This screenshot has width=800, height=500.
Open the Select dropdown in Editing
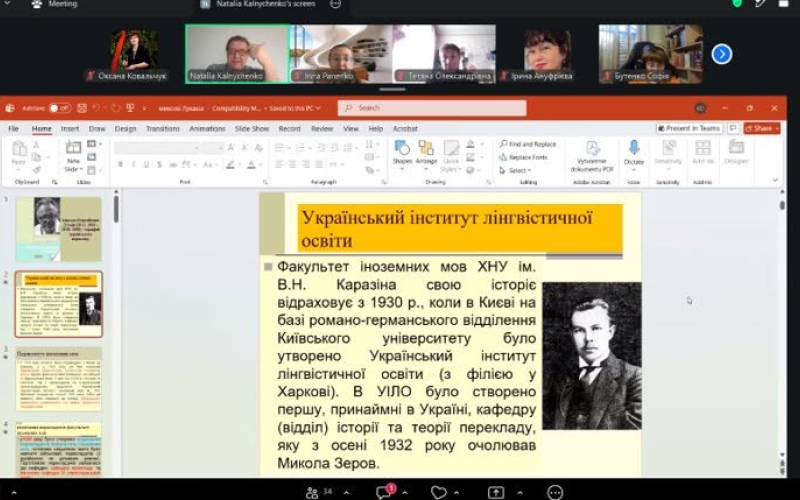pyautogui.click(x=515, y=170)
